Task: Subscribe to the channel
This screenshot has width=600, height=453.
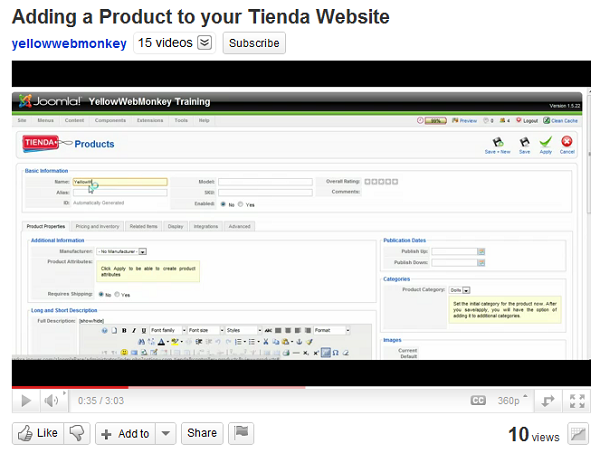Action: pos(254,43)
